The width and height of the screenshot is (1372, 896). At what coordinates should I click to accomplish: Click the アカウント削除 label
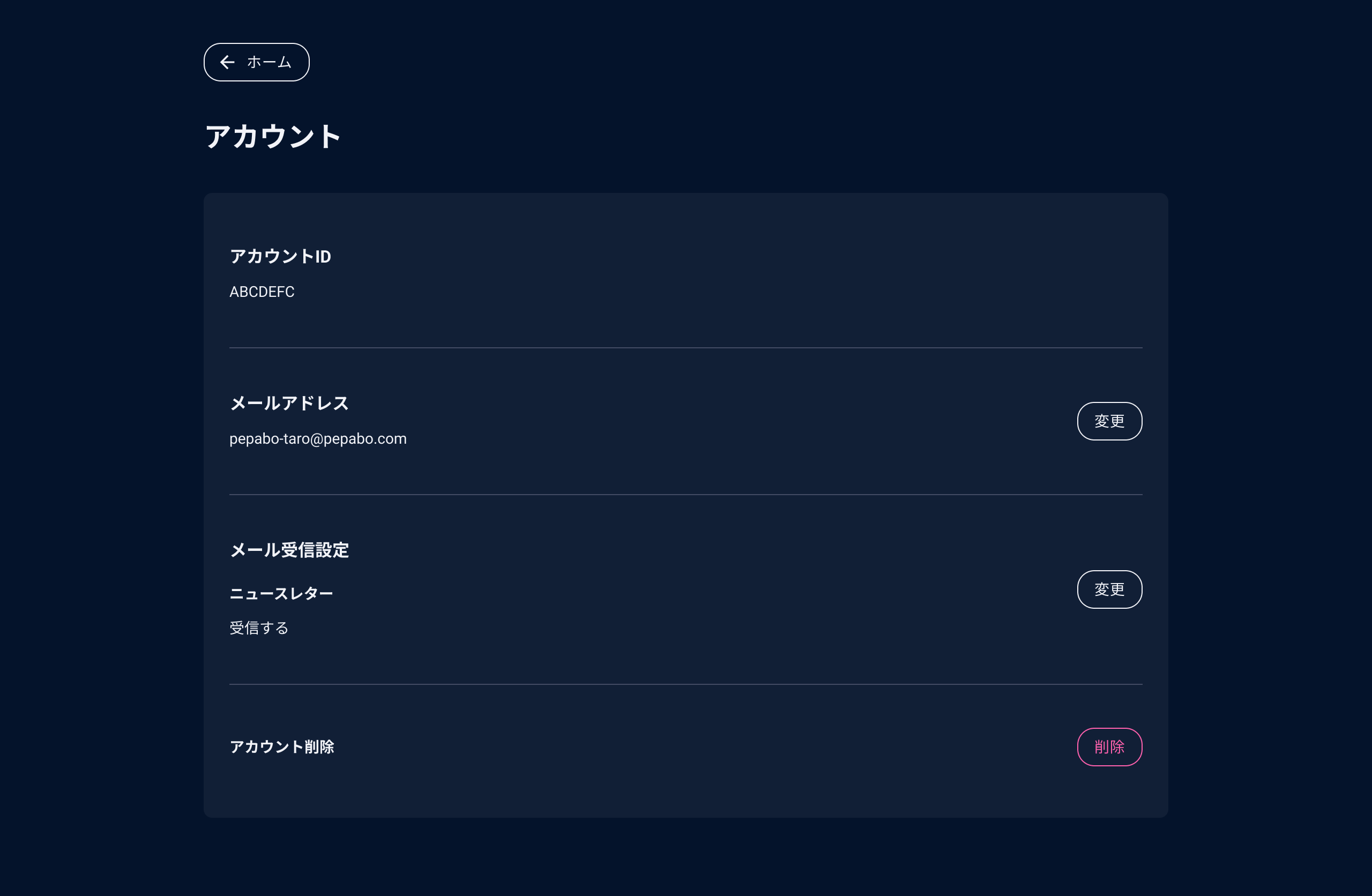[282, 746]
